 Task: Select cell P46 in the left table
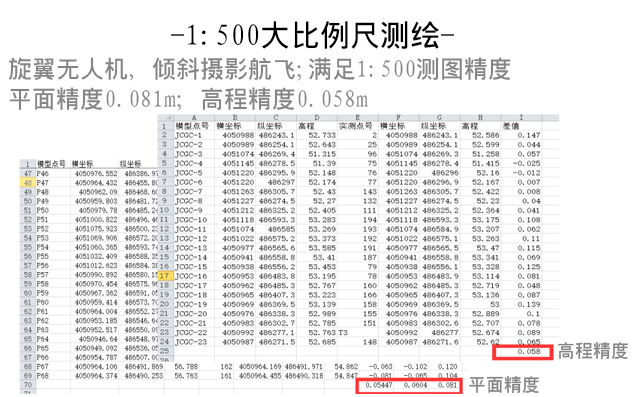tap(53, 174)
